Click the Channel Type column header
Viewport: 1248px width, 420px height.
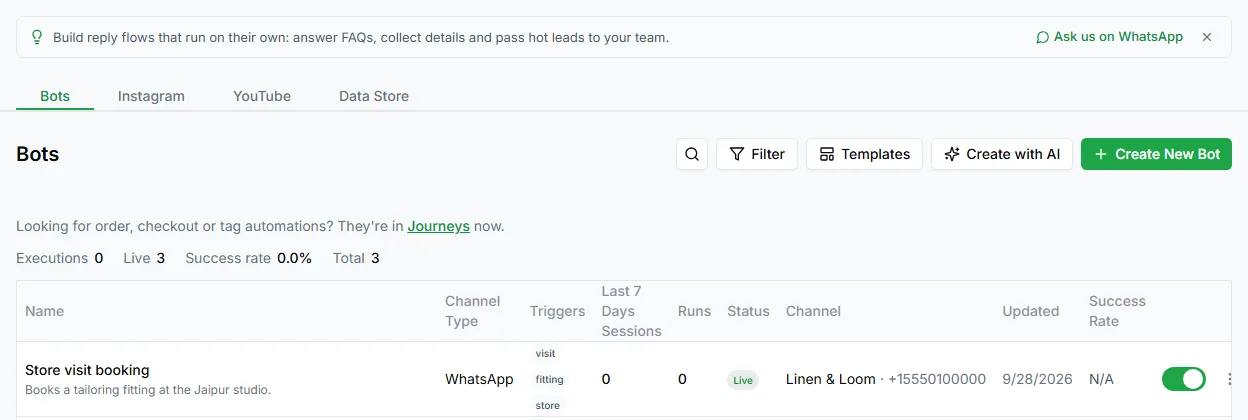473,311
